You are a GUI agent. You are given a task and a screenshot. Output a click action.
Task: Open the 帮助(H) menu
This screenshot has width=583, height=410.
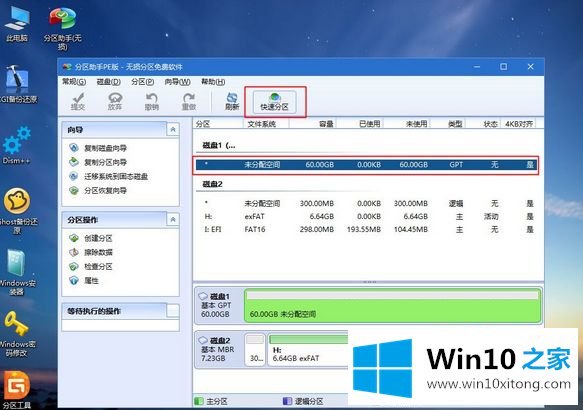213,81
